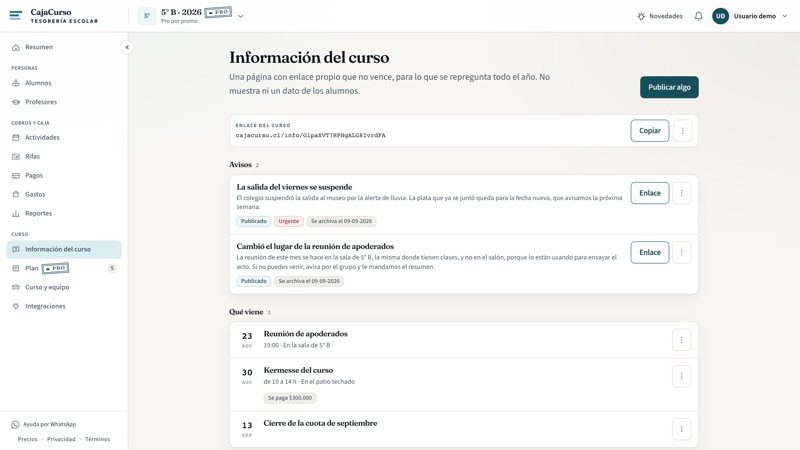
Task: Click the Reunión de apoderados event title
Action: [x=305, y=334]
